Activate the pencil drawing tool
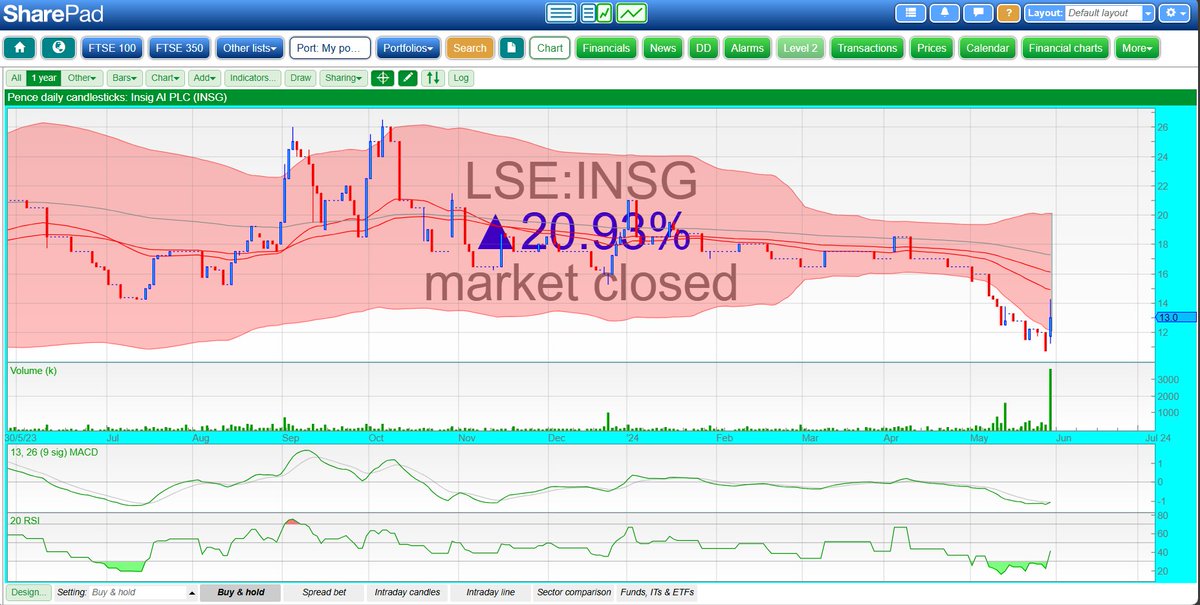This screenshot has width=1200, height=605. click(407, 77)
